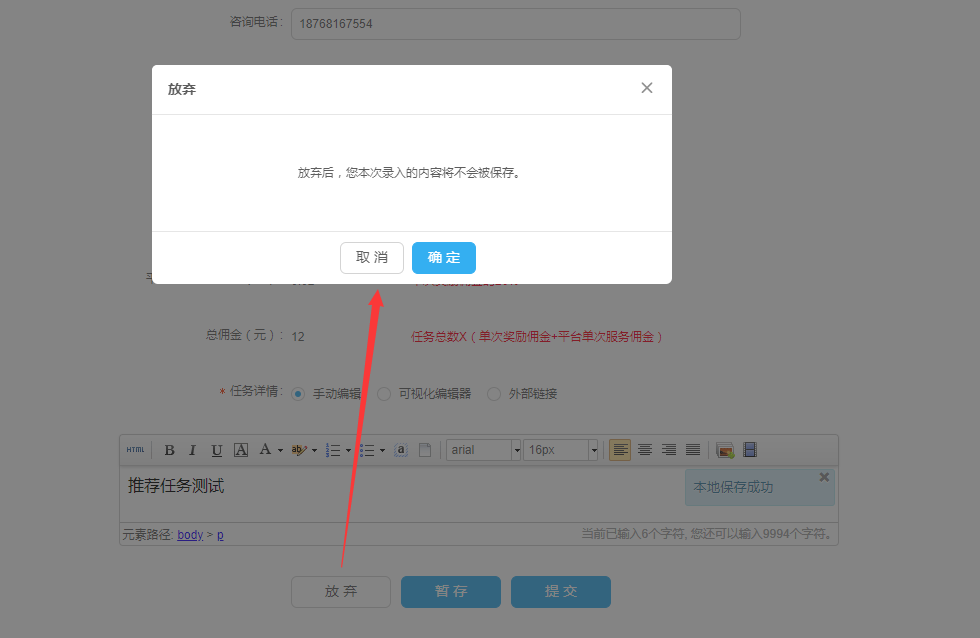The image size is (980, 638).
Task: Toggle bold formatting in editor toolbar
Action: point(169,450)
